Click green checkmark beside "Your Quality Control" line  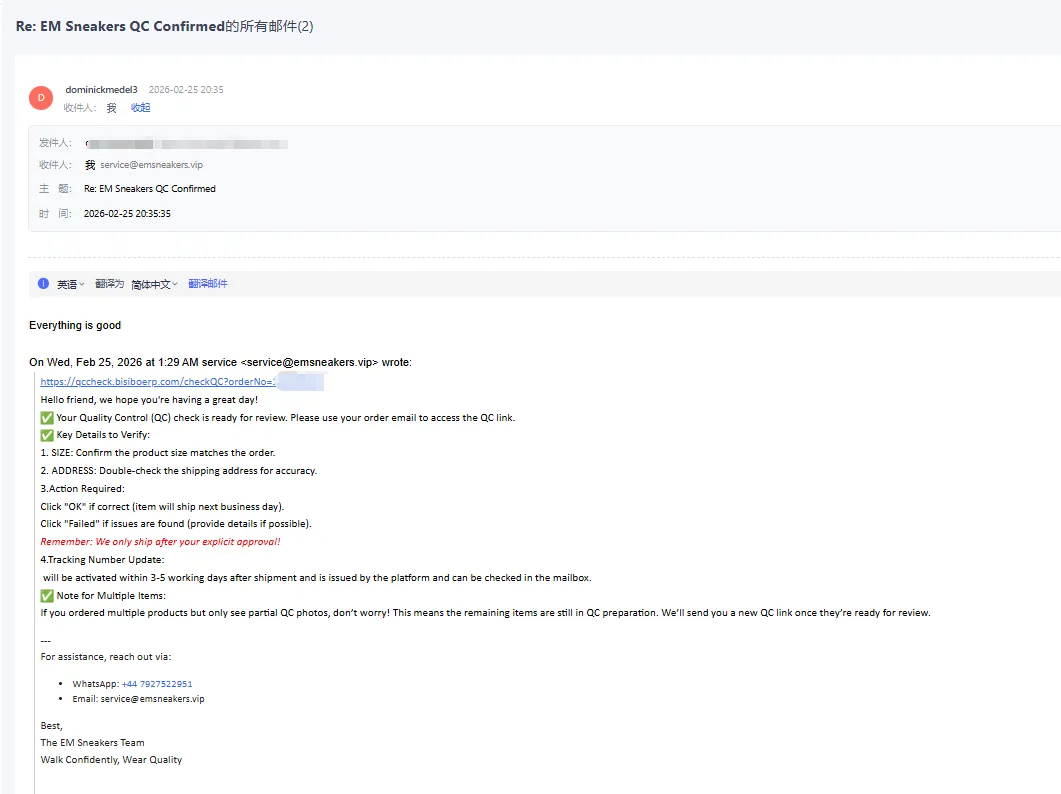click(x=47, y=418)
